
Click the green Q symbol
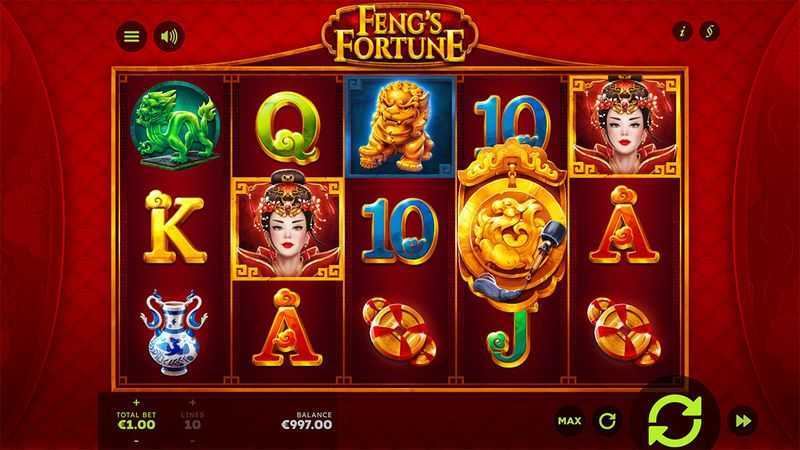288,127
